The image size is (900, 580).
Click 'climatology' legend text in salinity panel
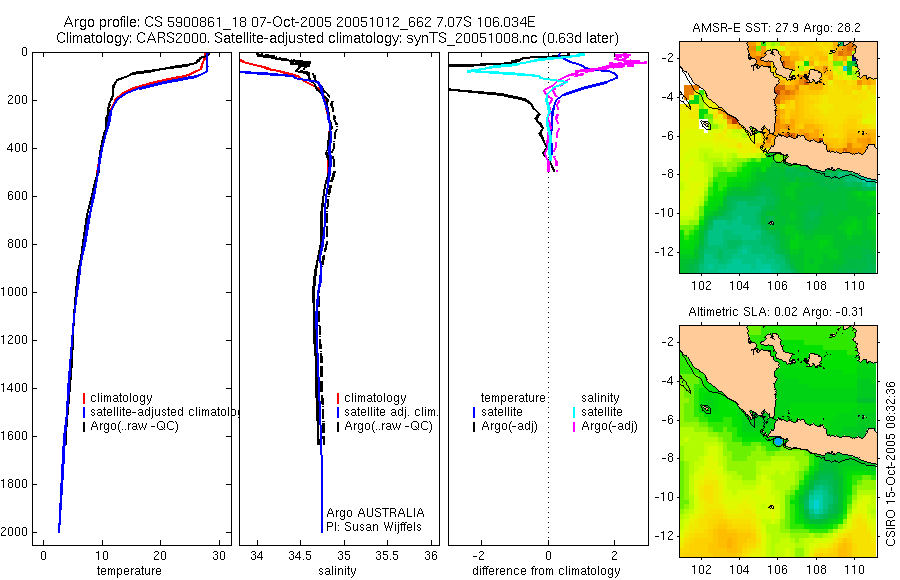pyautogui.click(x=375, y=398)
